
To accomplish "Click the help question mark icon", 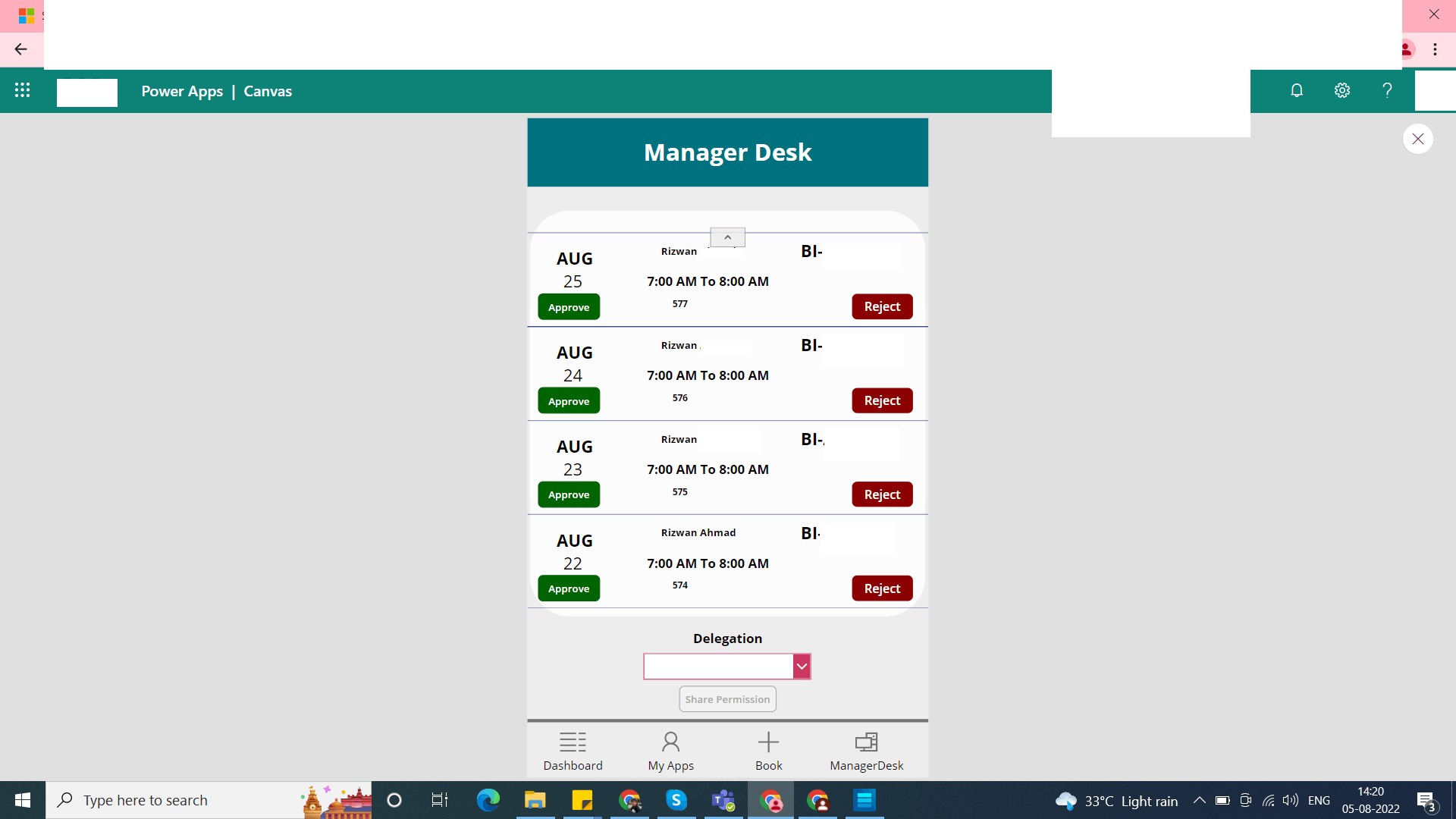I will pyautogui.click(x=1387, y=91).
